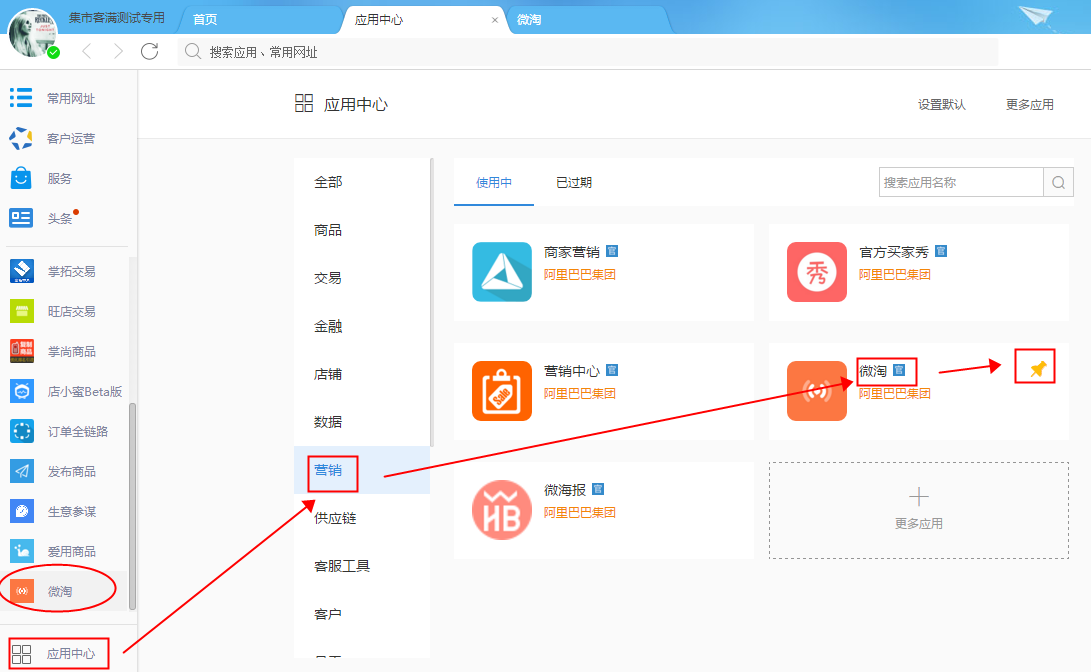Click the 集市客满测试专用 account name
This screenshot has width=1091, height=672.
pyautogui.click(x=116, y=18)
